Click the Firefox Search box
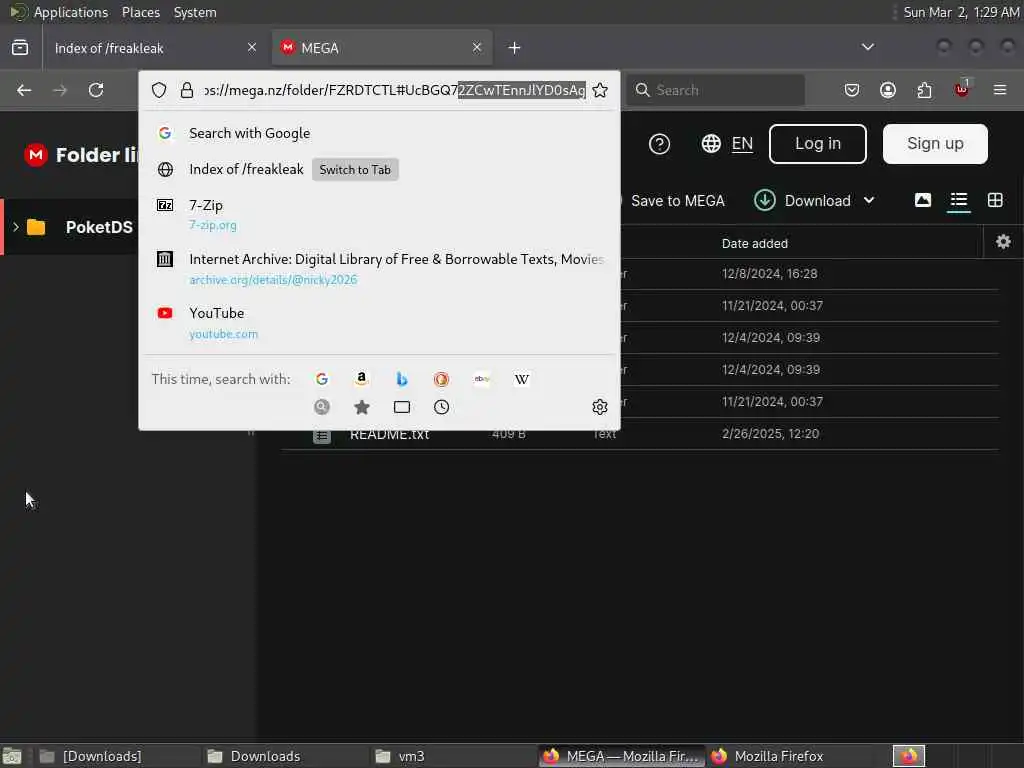Screen dimensions: 1024x768 tap(715, 90)
